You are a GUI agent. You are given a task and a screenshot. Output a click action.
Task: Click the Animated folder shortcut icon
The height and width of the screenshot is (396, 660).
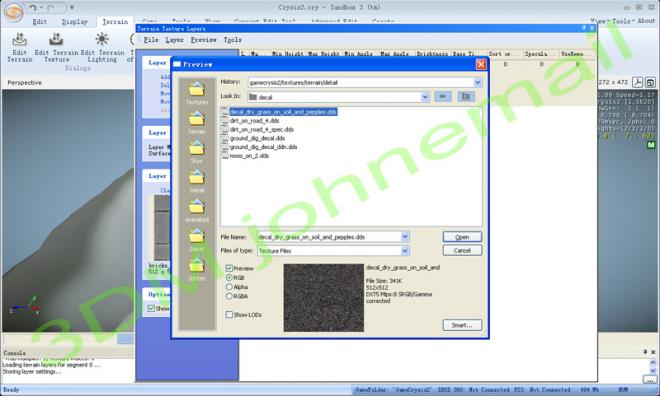pyautogui.click(x=197, y=207)
